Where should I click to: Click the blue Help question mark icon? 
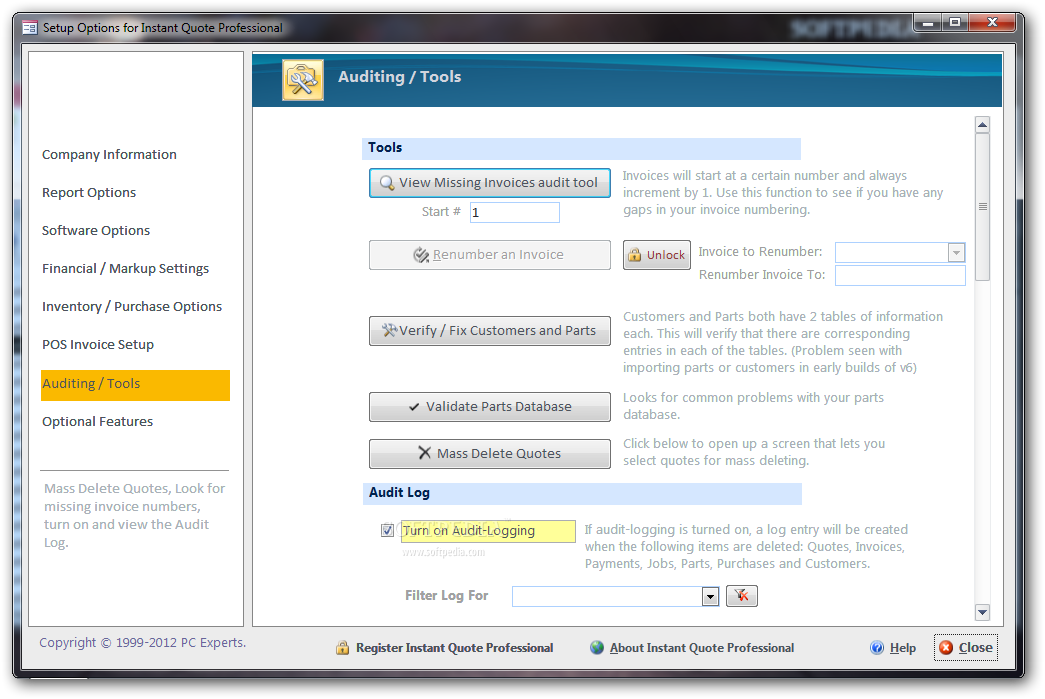coord(877,648)
